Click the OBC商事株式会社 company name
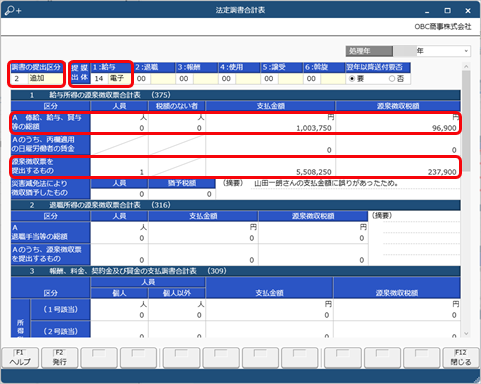 pyautogui.click(x=443, y=27)
